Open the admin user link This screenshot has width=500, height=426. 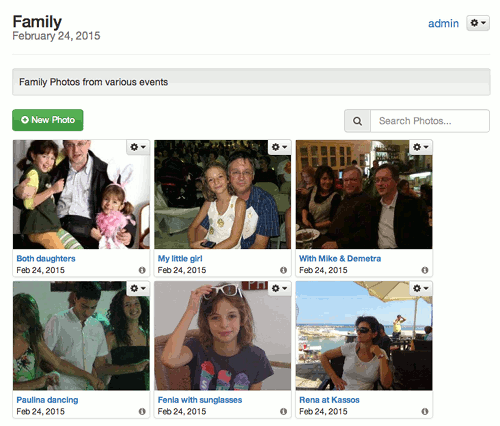click(x=443, y=23)
